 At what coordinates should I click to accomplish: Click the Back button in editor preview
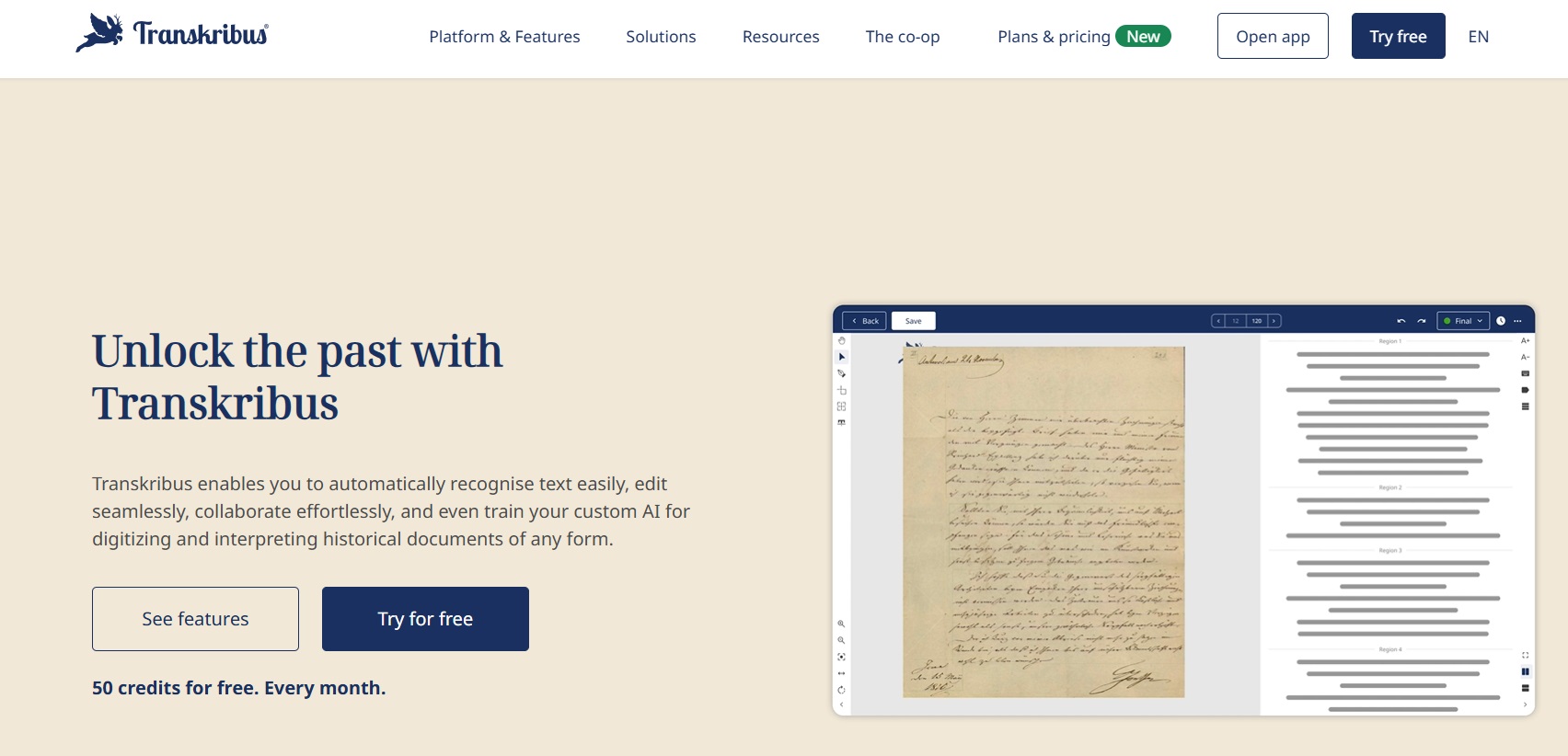pyautogui.click(x=864, y=321)
